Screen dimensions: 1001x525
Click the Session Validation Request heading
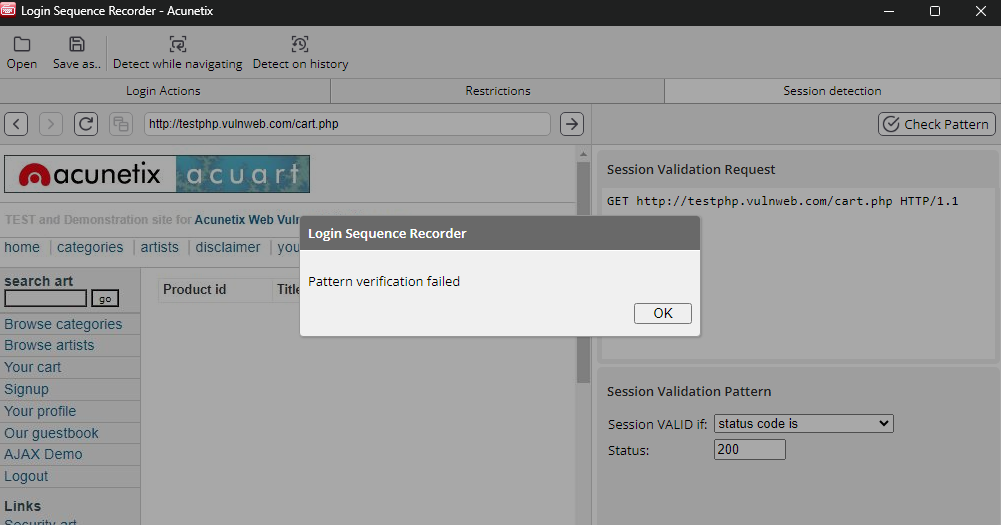[x=691, y=169]
